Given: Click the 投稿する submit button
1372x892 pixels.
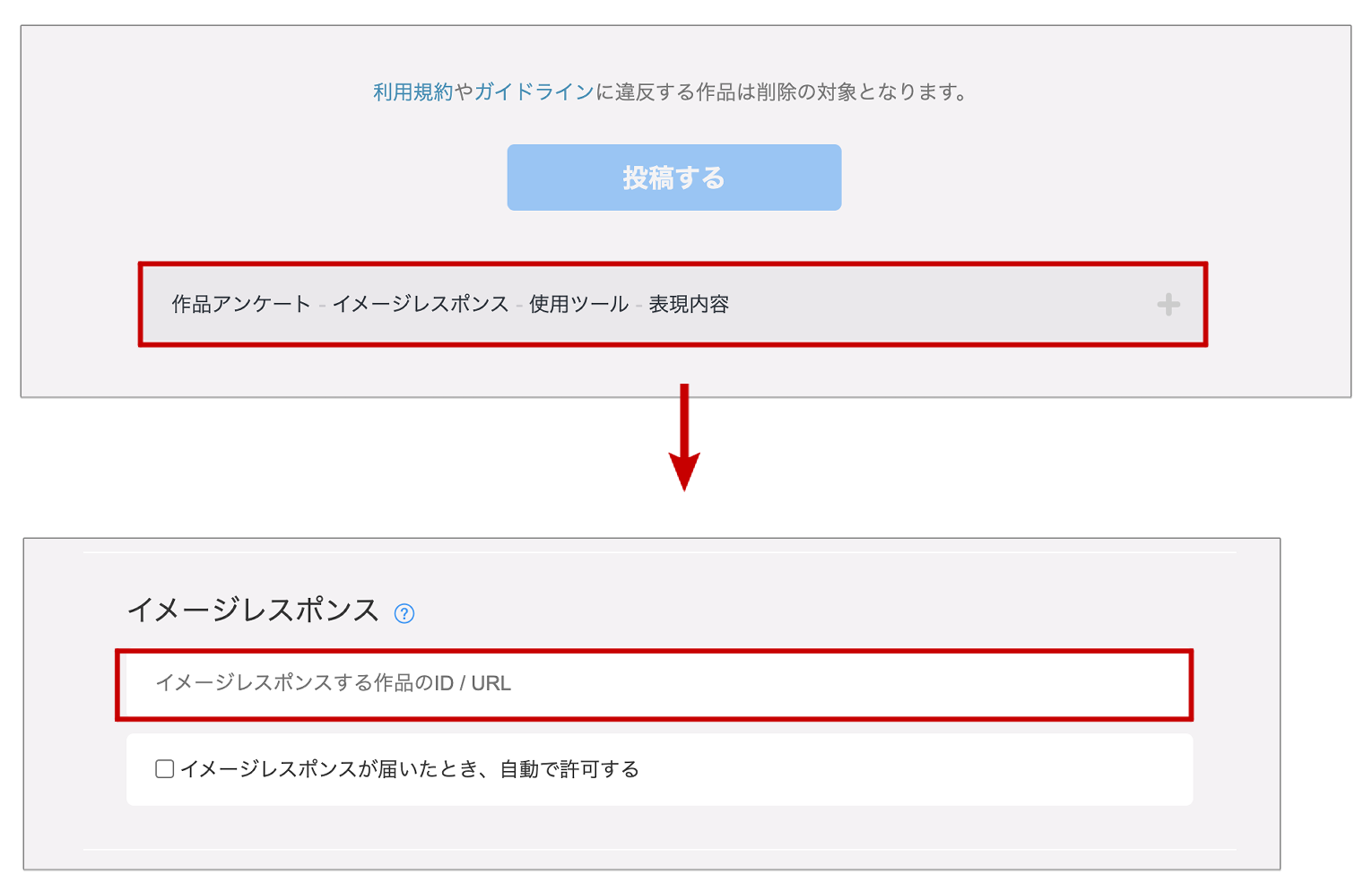Looking at the screenshot, I should point(674,178).
